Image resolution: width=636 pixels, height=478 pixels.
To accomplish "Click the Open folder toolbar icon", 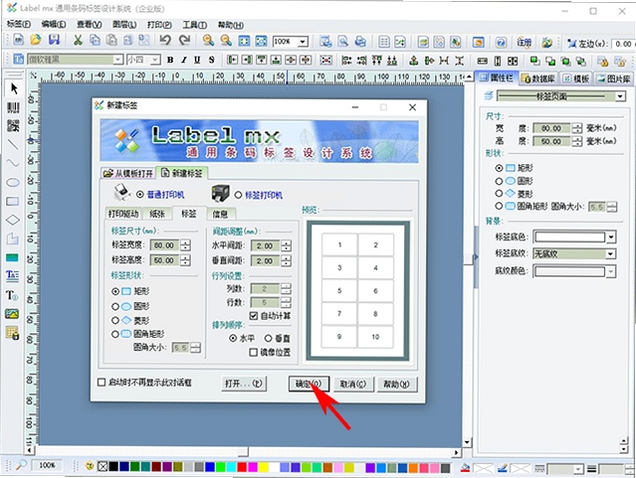I will pos(36,41).
